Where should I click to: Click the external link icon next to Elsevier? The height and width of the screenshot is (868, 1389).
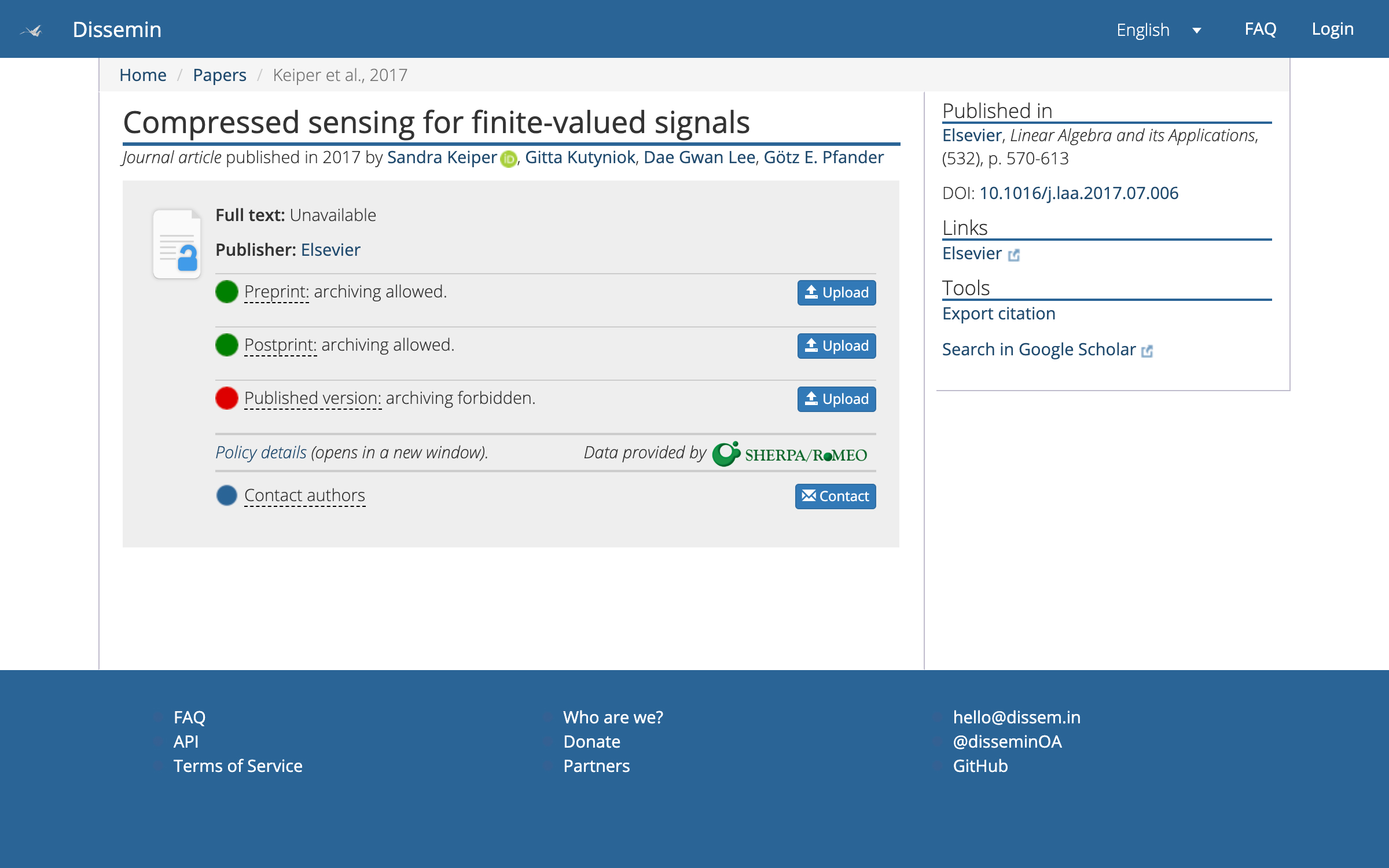tap(1013, 255)
